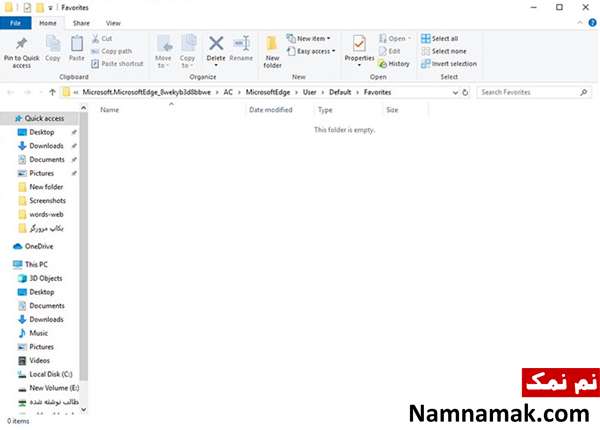The width and height of the screenshot is (600, 430).
Task: Click the Copy ribbon icon
Action: (x=53, y=44)
